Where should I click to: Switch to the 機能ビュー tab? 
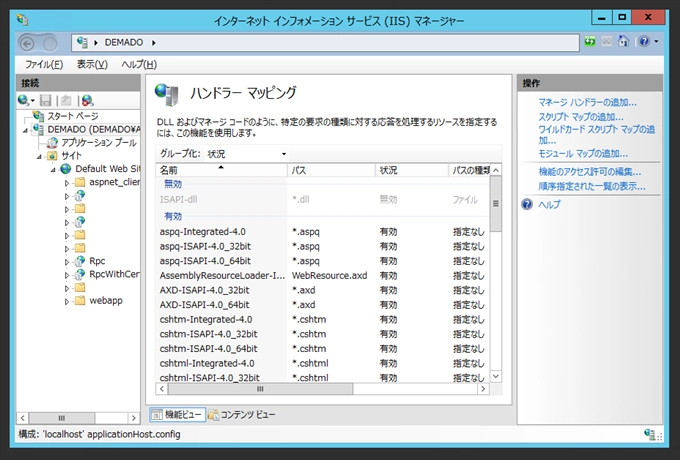pos(177,415)
